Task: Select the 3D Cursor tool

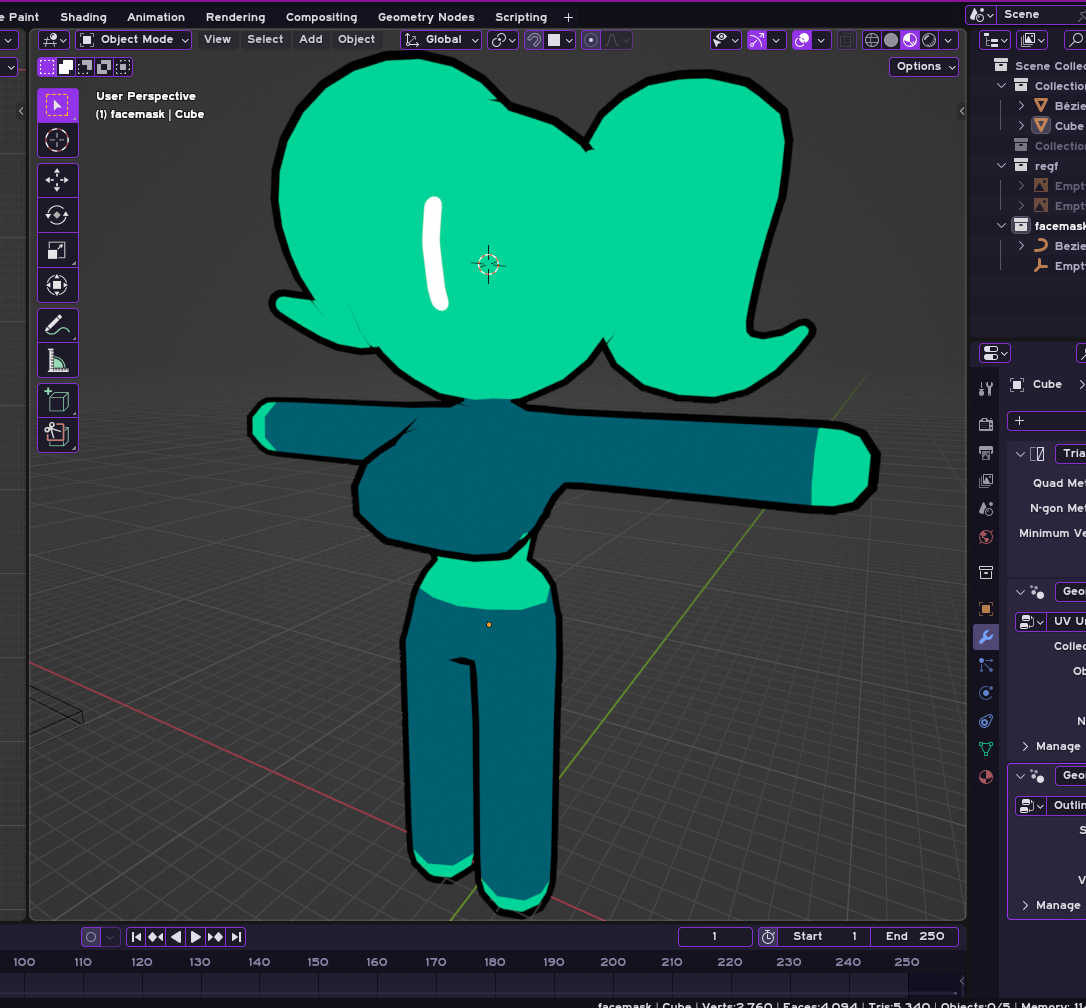Action: click(57, 140)
